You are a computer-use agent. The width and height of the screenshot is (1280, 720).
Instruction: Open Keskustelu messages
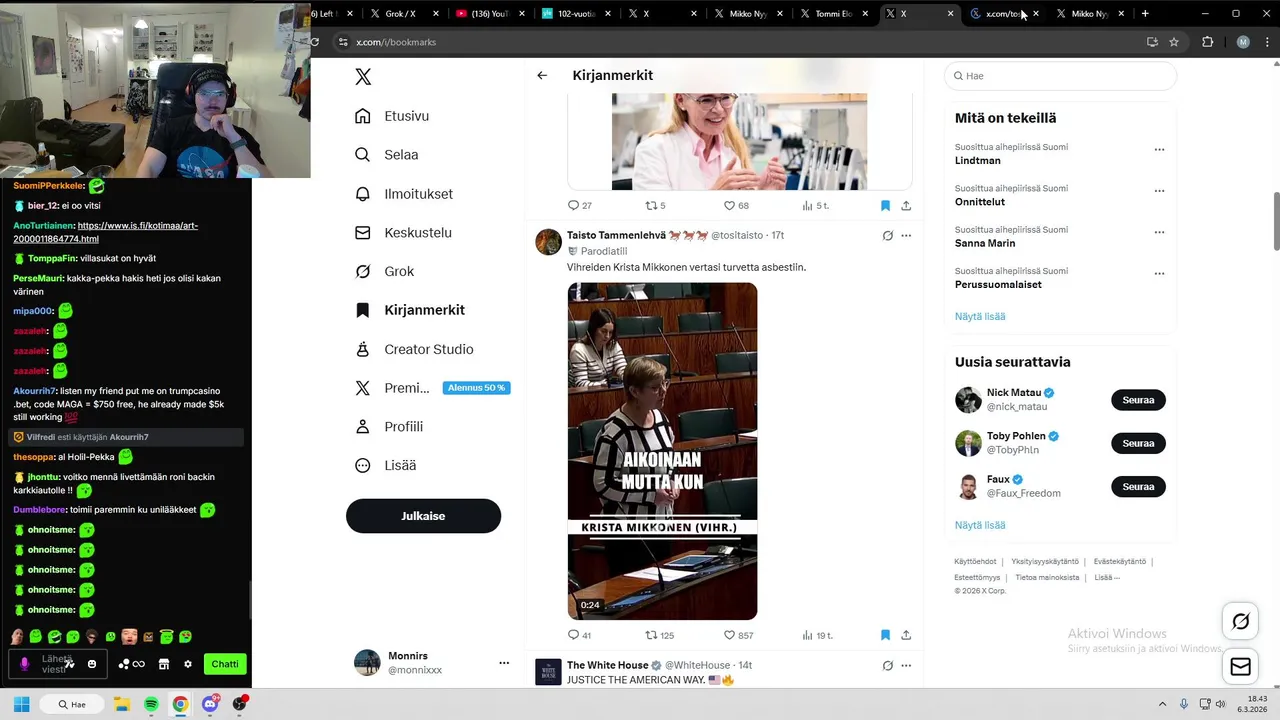click(403, 233)
